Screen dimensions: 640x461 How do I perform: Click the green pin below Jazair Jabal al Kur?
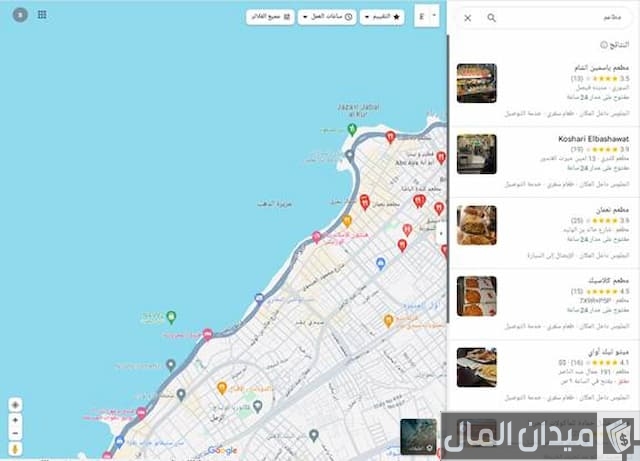click(x=352, y=129)
